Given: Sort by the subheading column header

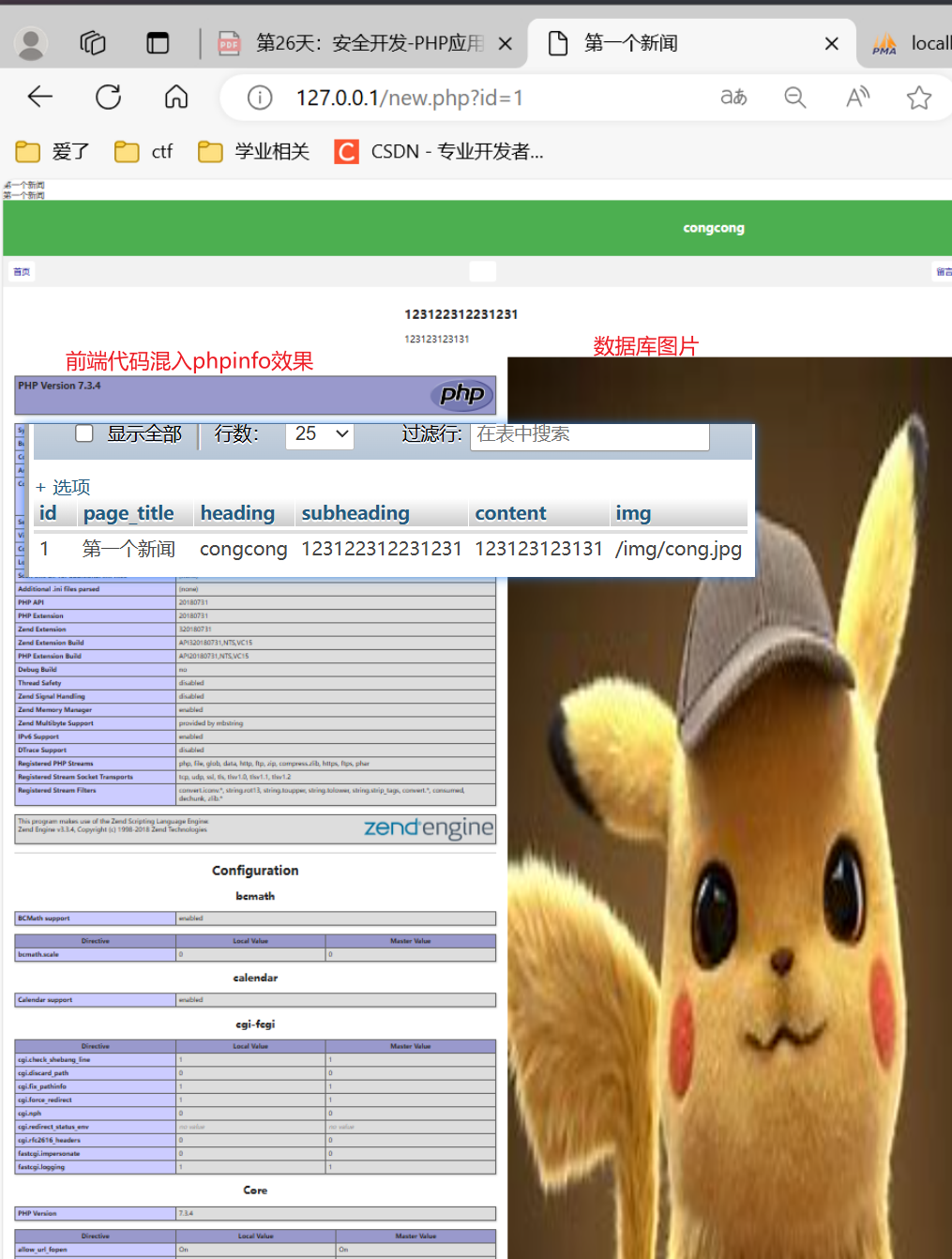Looking at the screenshot, I should [x=355, y=513].
